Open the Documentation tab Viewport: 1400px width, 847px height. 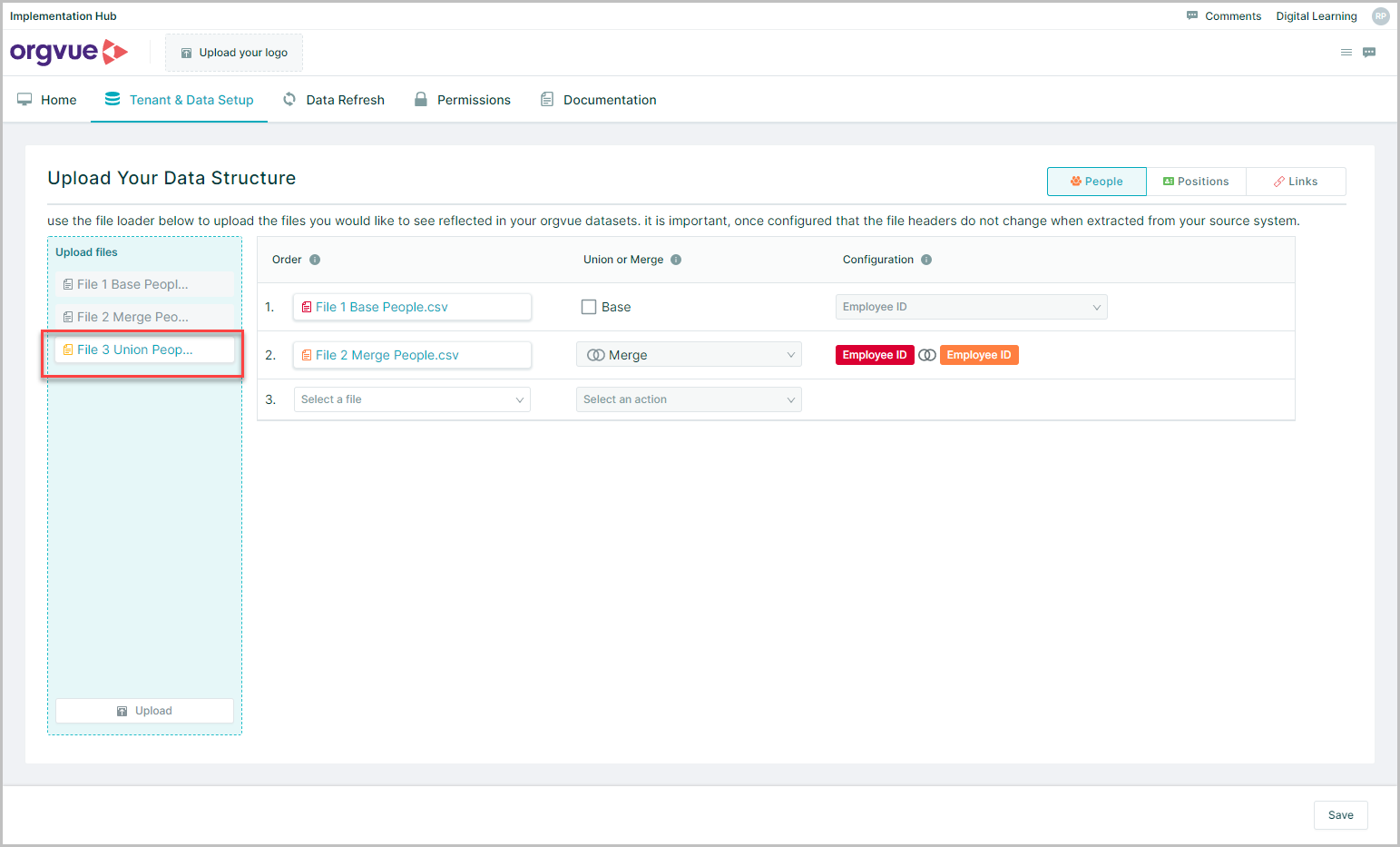click(599, 100)
